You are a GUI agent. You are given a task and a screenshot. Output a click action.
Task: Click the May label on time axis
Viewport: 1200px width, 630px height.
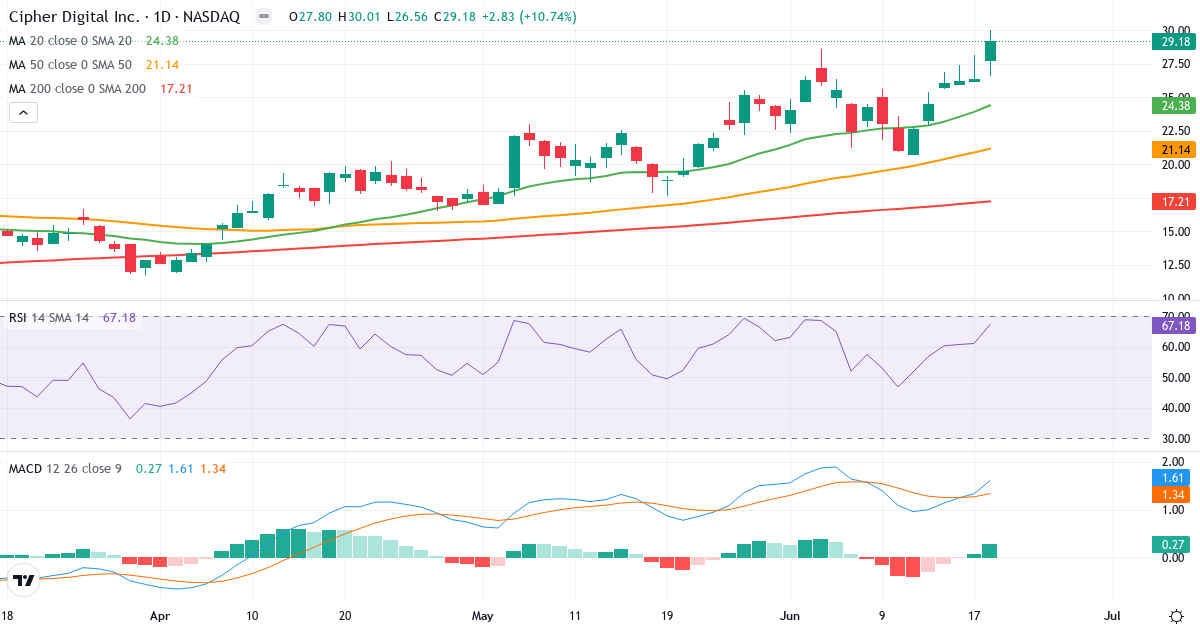484,615
